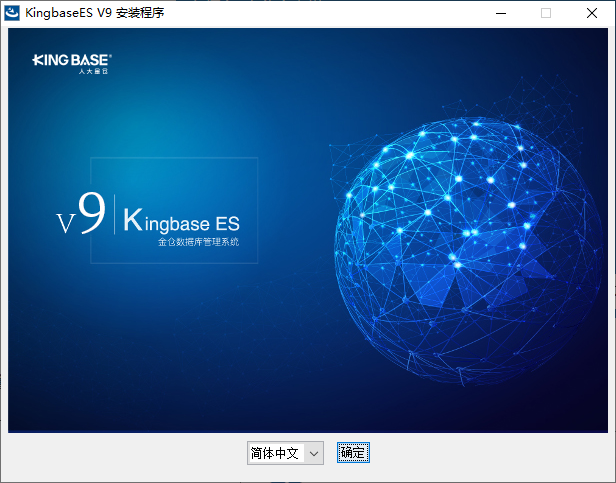The width and height of the screenshot is (616, 483).
Task: Expand language list using the chevron arrow
Action: coord(314,453)
